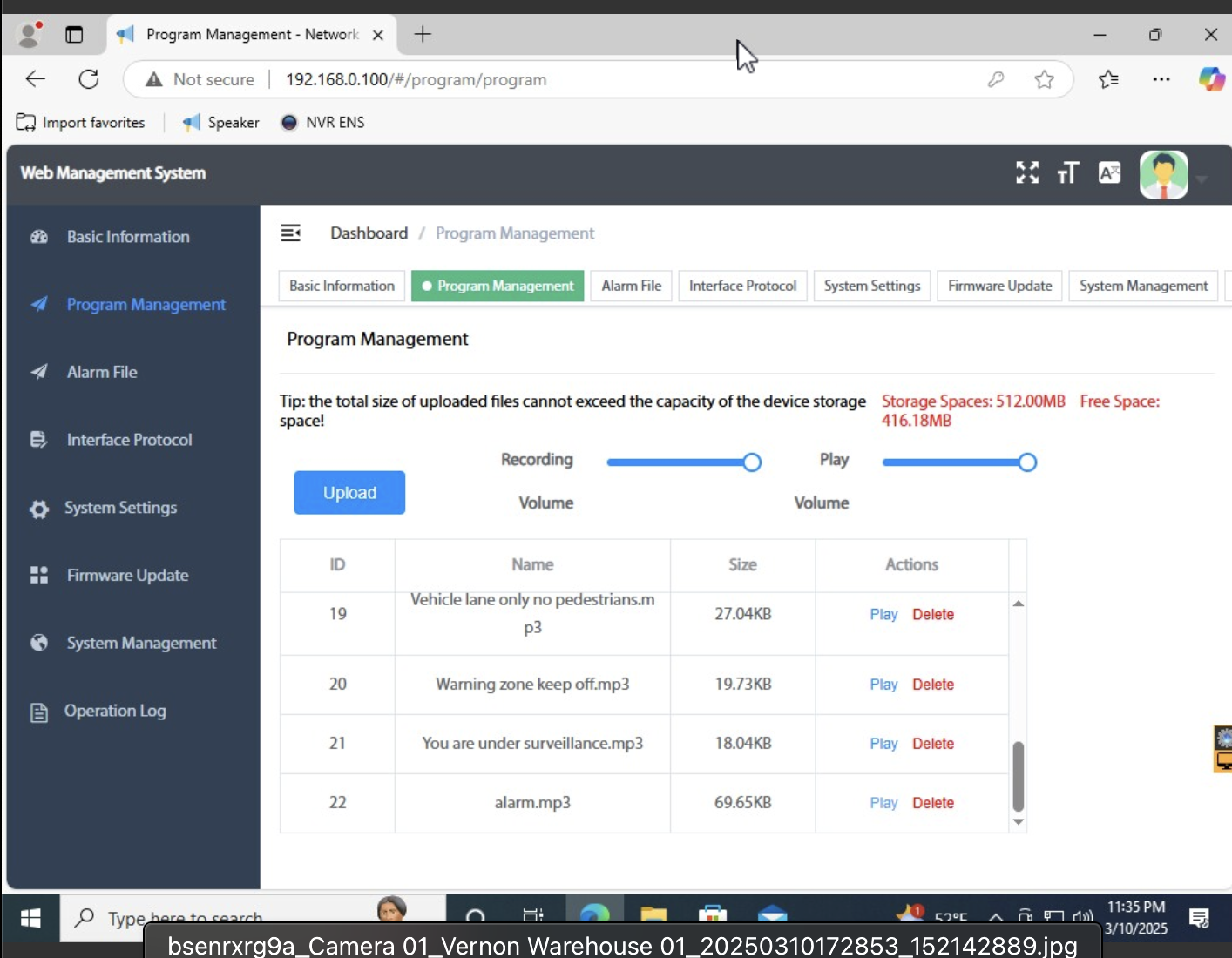
Task: Switch to the System Settings tab
Action: coord(872,286)
